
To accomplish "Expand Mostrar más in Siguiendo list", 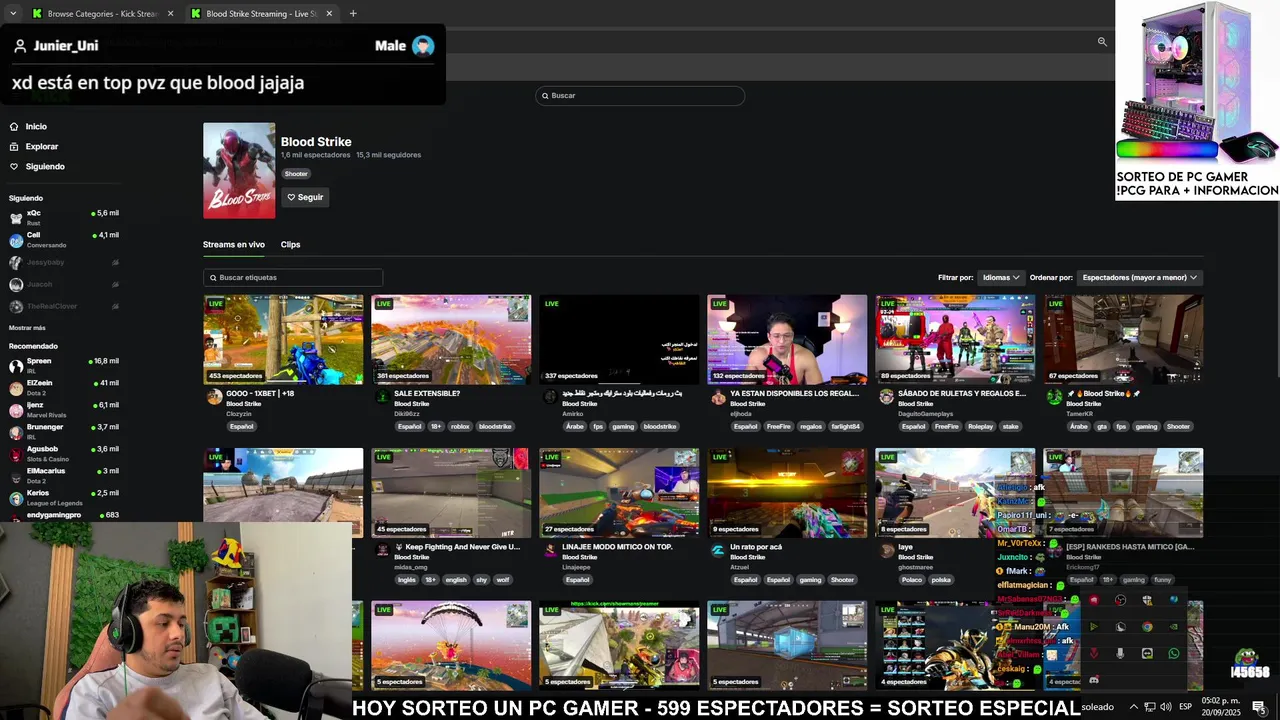I will pos(27,328).
